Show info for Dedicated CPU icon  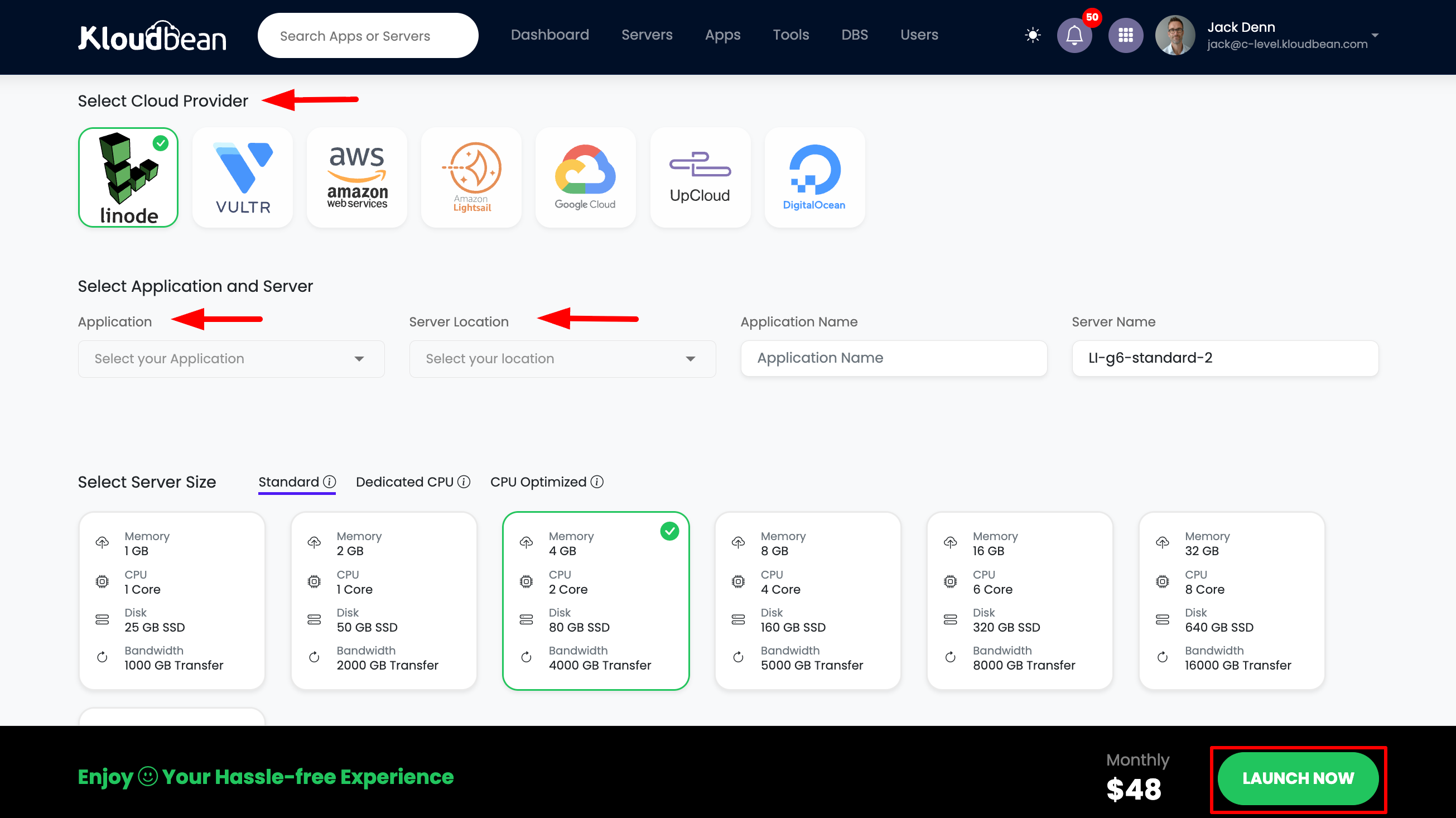(x=464, y=482)
